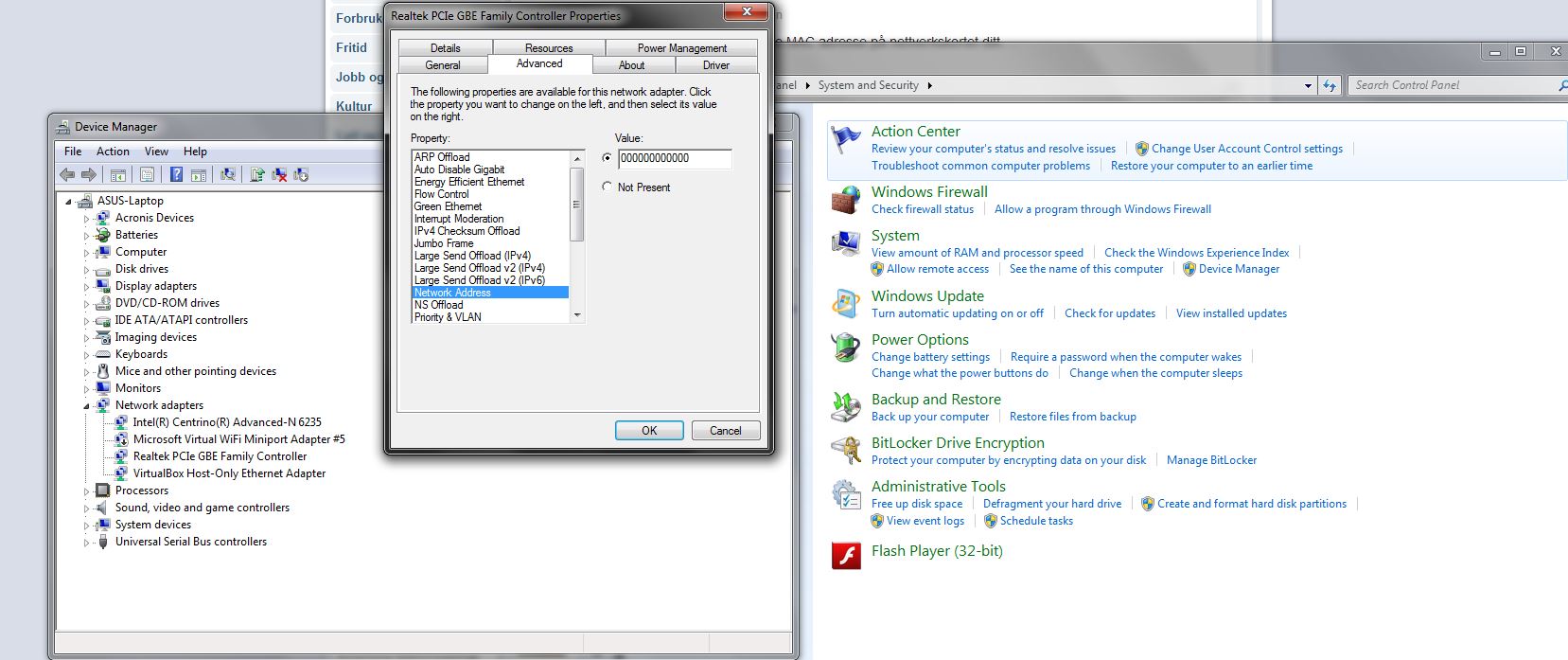Expand the Sound, video and game controllers node
Screen dimensions: 1568x660
(x=86, y=508)
